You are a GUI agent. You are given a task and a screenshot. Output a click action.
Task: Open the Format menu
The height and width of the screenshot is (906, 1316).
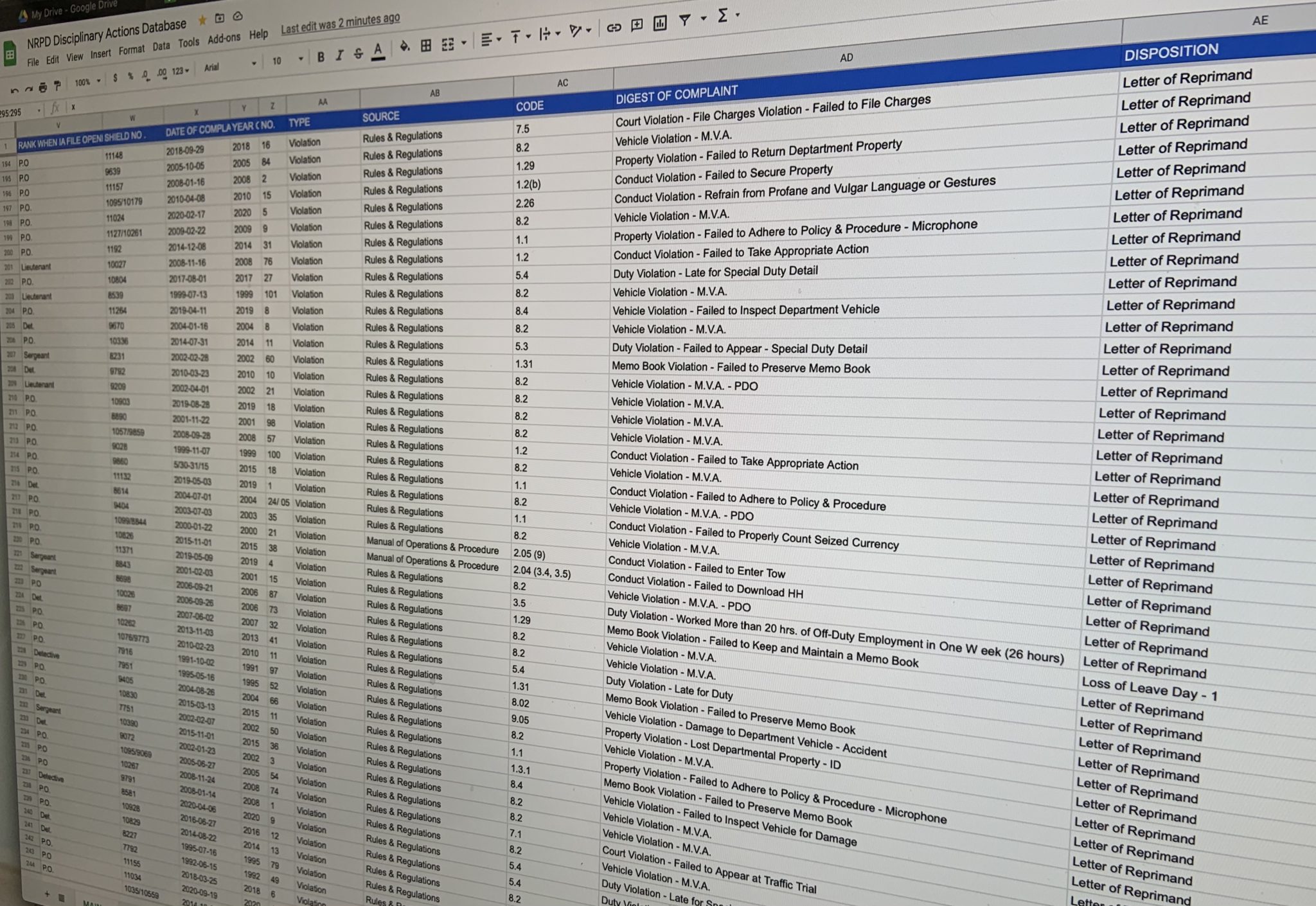[131, 50]
